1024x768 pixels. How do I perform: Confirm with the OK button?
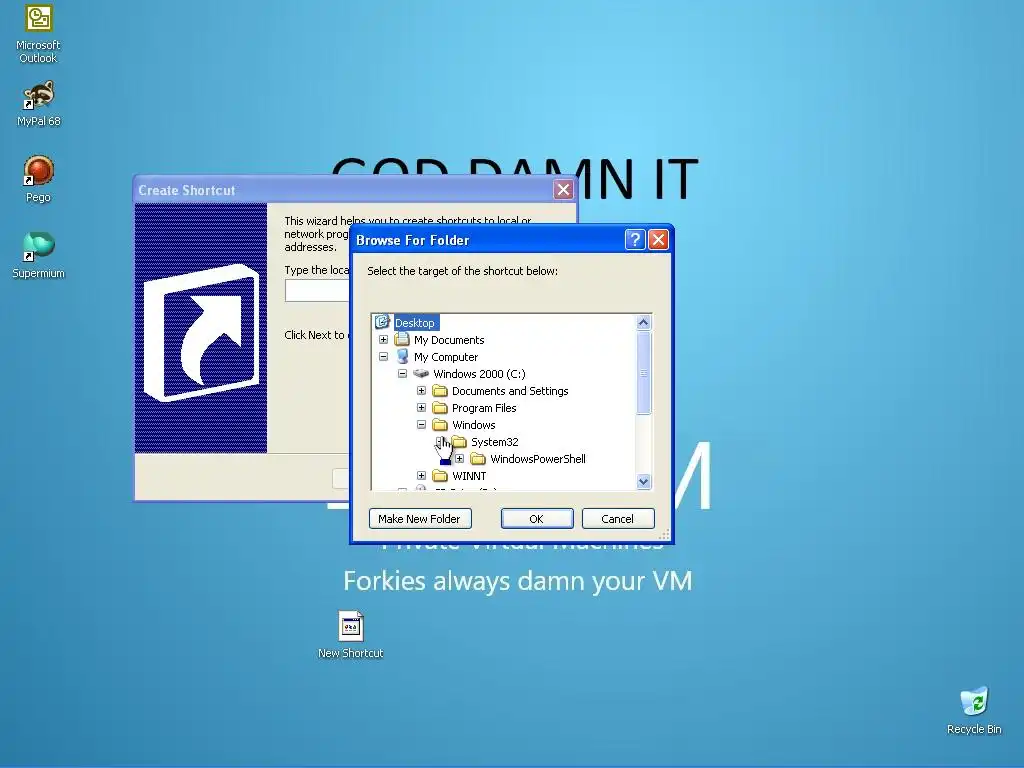point(537,519)
